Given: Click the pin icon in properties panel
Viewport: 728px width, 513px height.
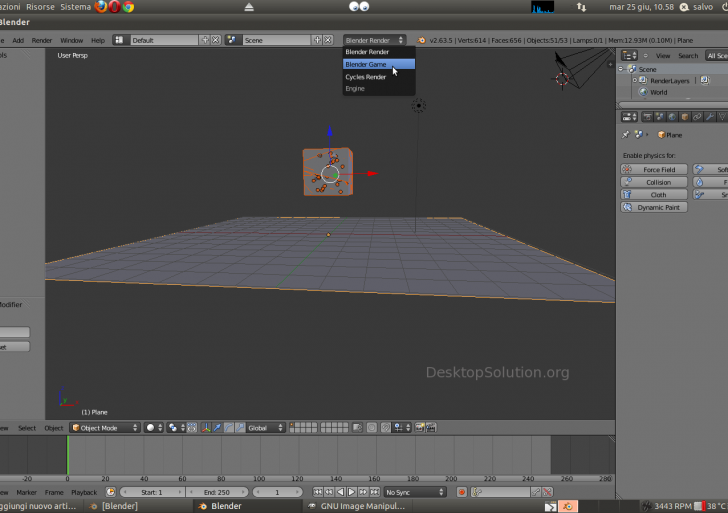Looking at the screenshot, I should click(x=626, y=134).
